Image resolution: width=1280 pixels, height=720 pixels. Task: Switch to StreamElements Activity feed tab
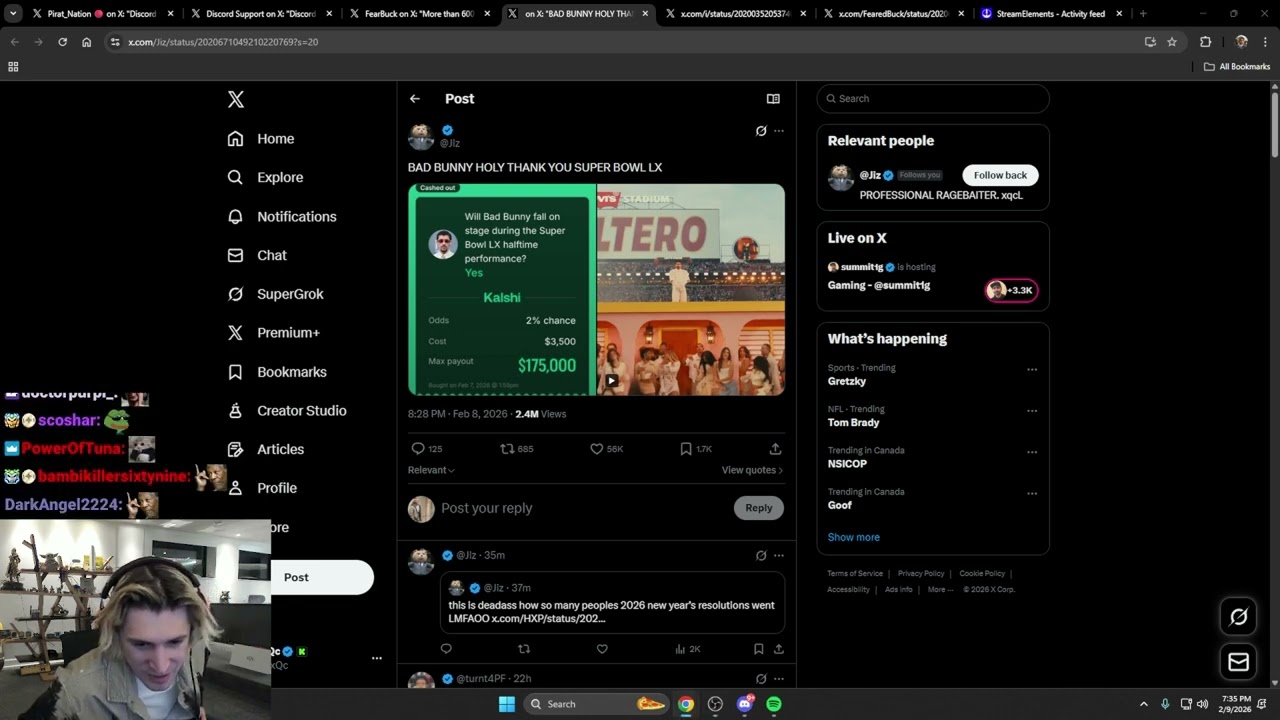1051,14
